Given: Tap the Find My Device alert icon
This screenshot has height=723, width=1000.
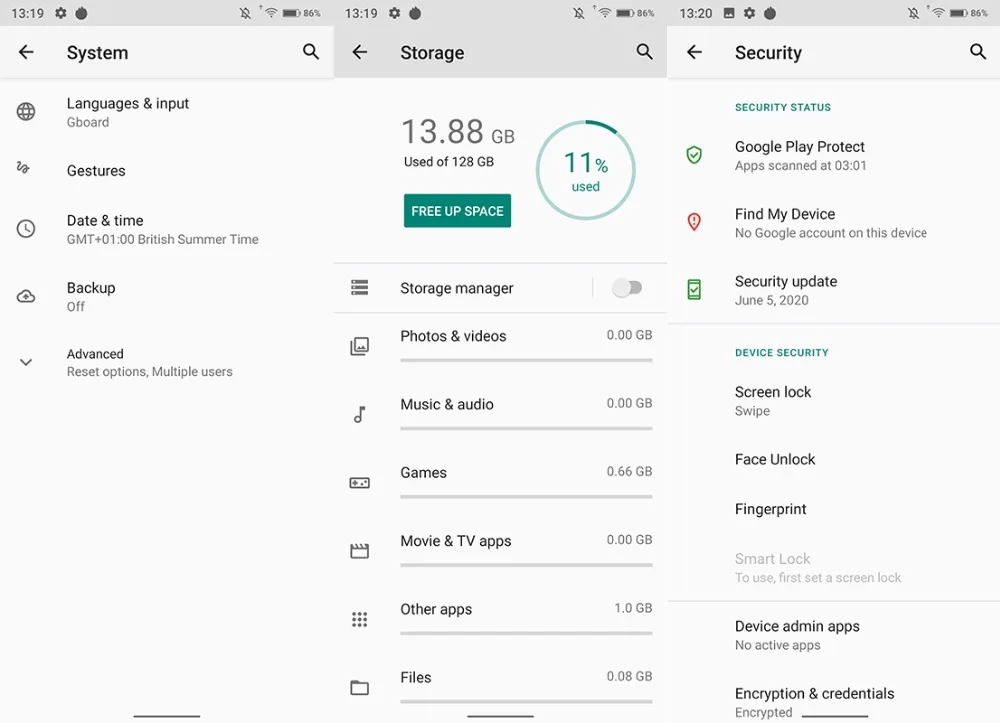Looking at the screenshot, I should tap(694, 222).
